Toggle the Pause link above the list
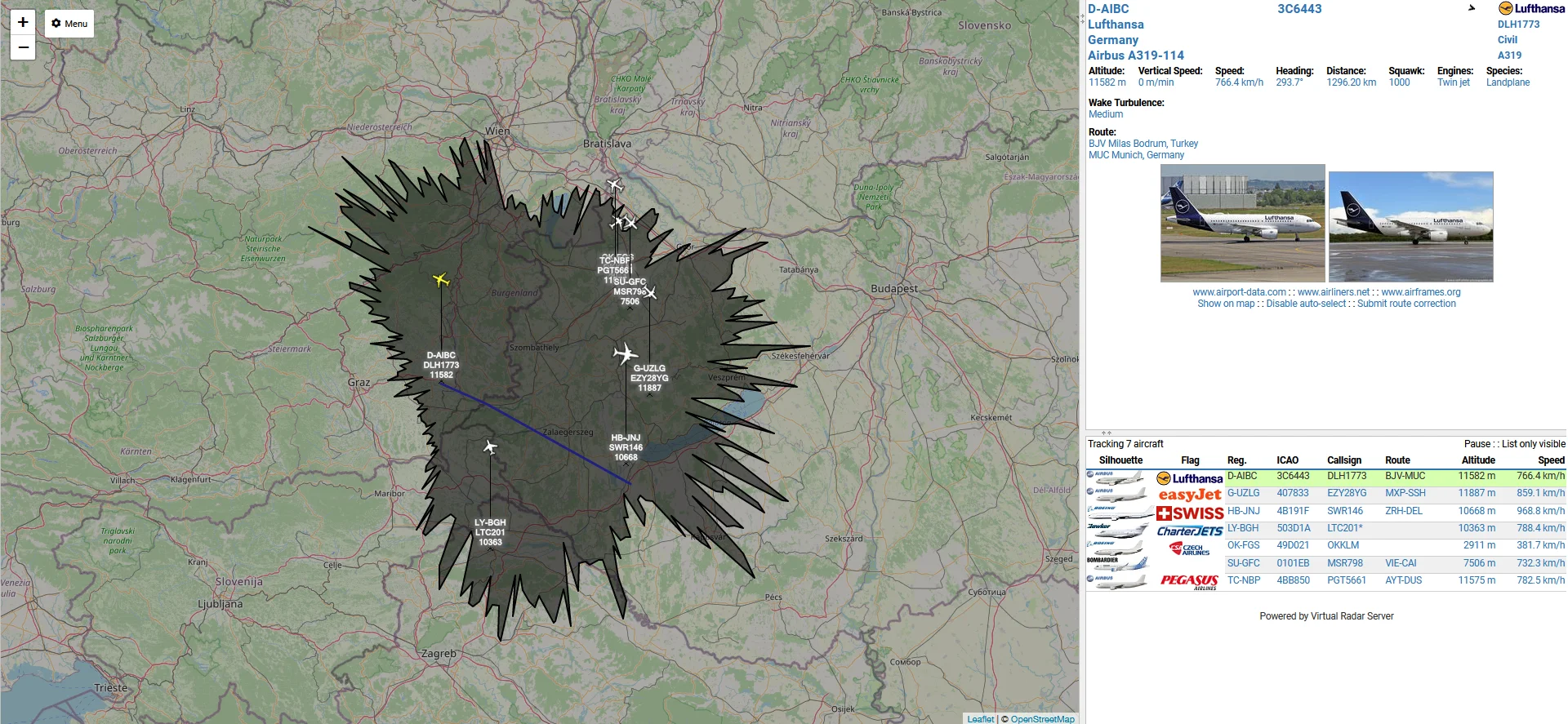1568x724 pixels. [x=1477, y=444]
